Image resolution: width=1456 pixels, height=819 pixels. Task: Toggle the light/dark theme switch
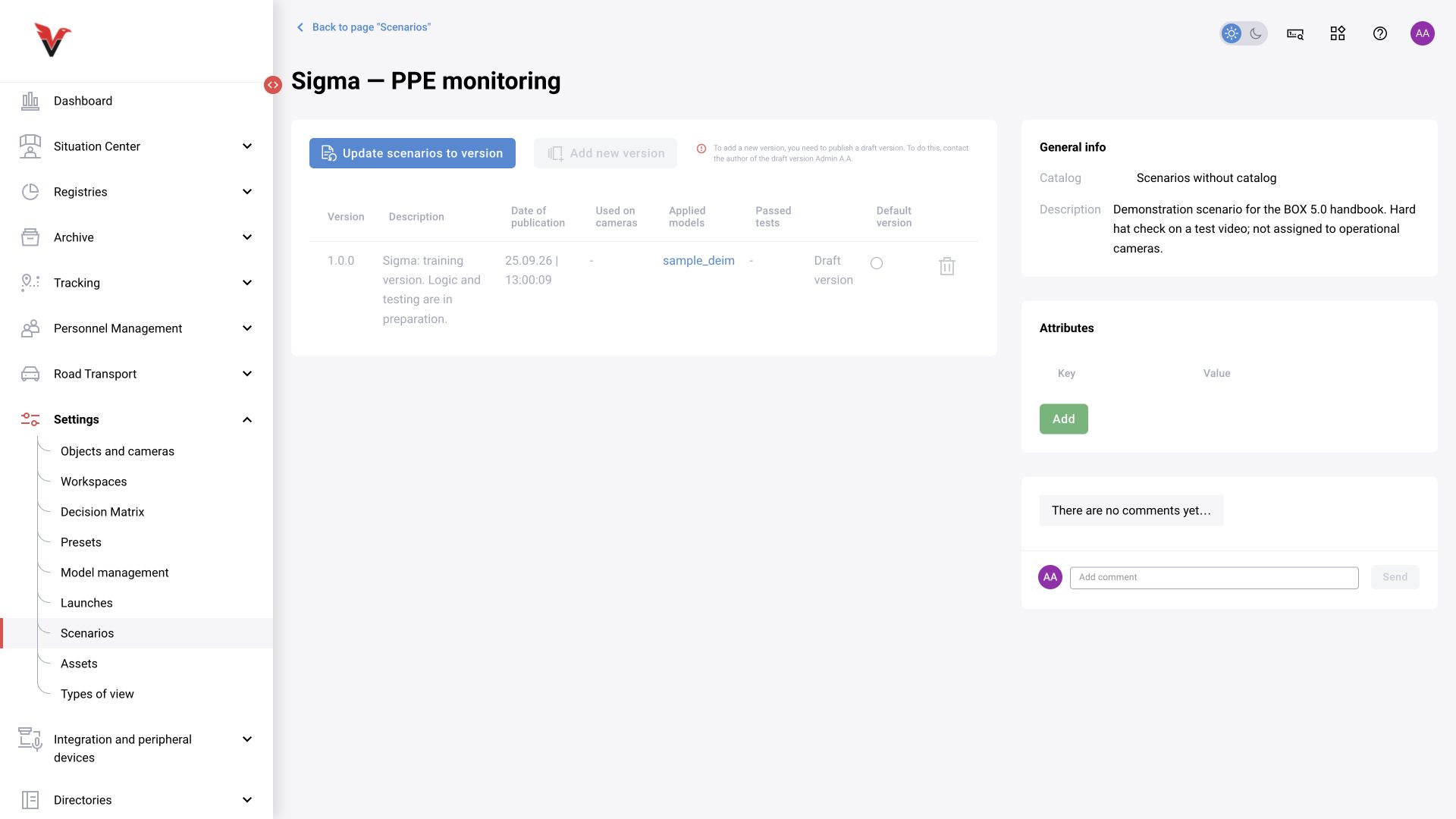click(x=1244, y=33)
